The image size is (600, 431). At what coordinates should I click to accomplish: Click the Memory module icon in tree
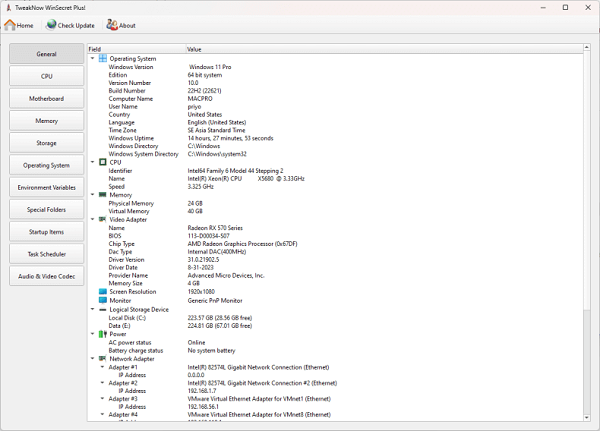tap(103, 194)
